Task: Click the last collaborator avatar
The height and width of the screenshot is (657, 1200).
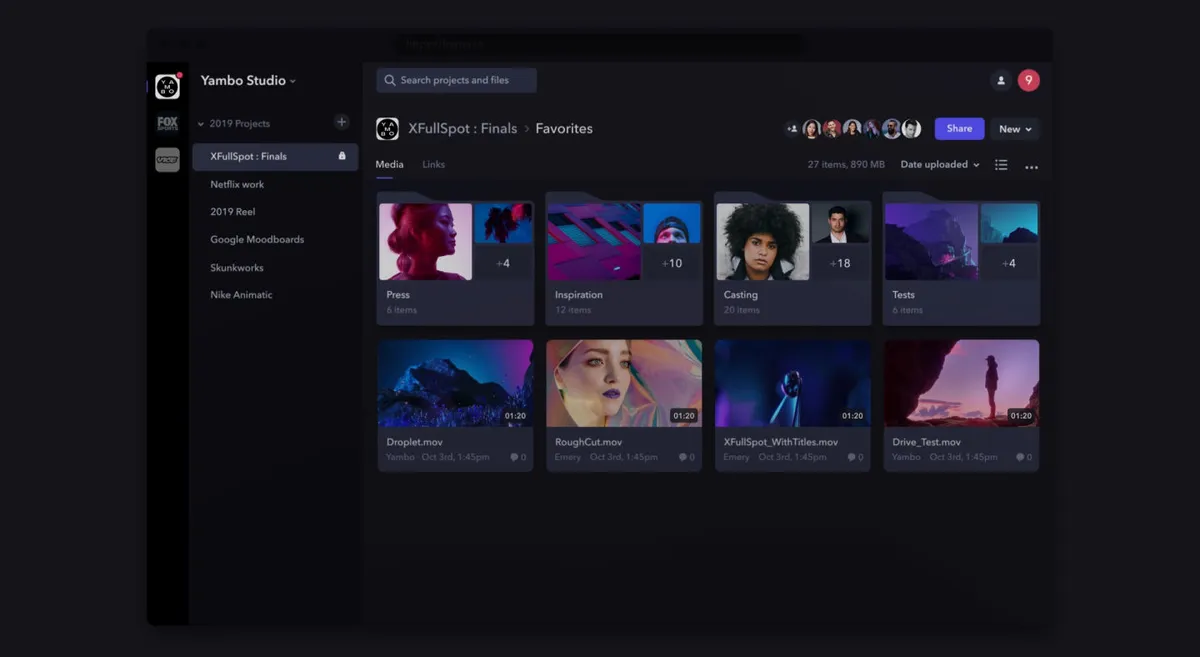Action: [911, 128]
